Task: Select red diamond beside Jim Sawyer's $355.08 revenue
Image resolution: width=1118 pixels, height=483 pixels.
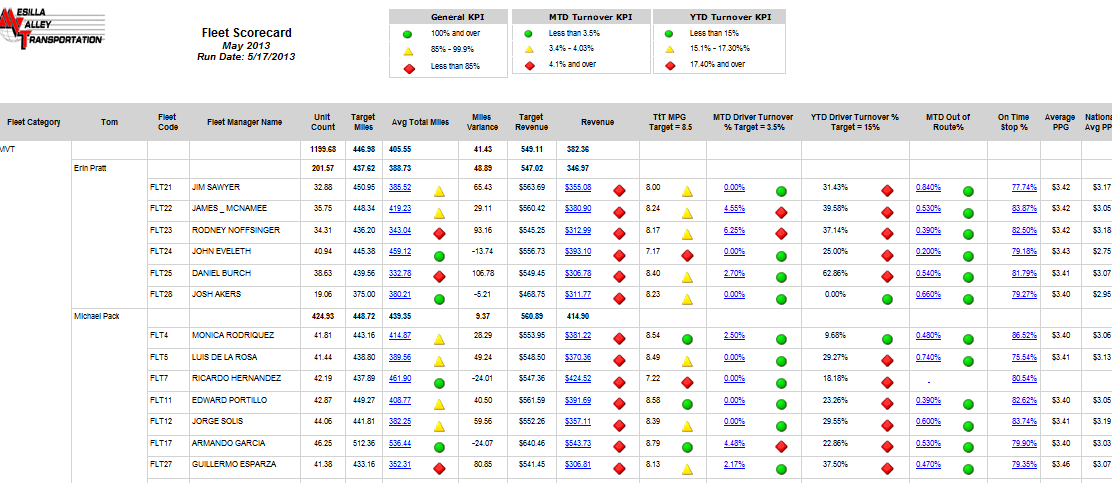Action: click(619, 188)
